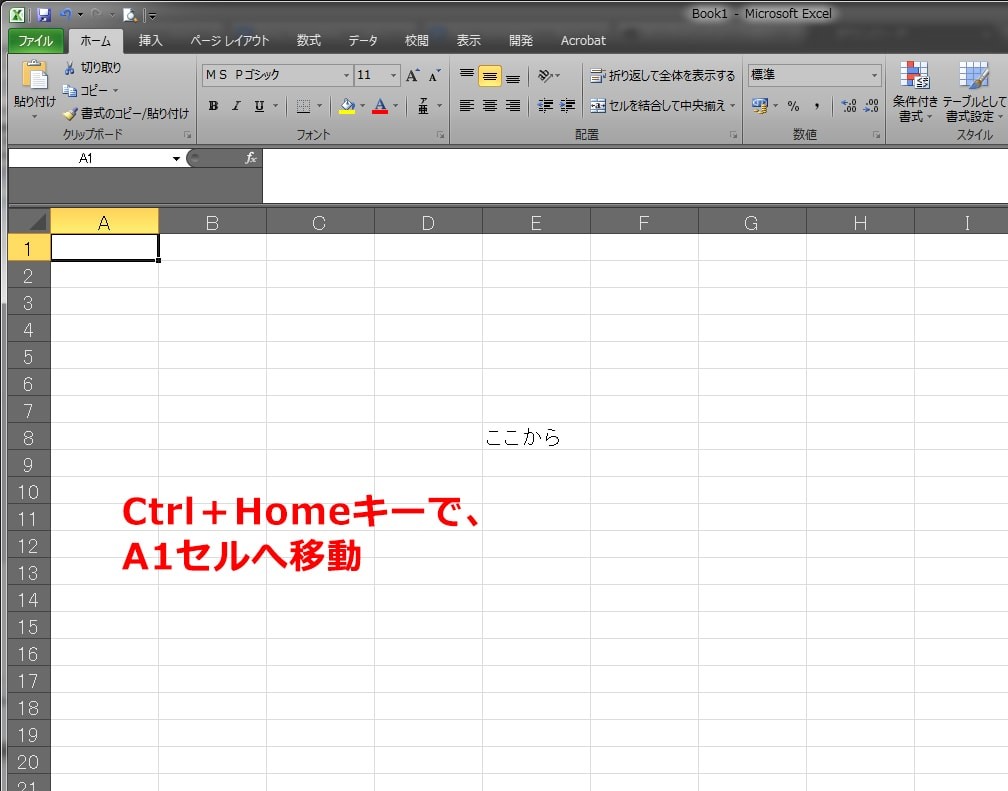Image resolution: width=1008 pixels, height=791 pixels.
Task: Open the font size dropdown
Action: pos(392,74)
